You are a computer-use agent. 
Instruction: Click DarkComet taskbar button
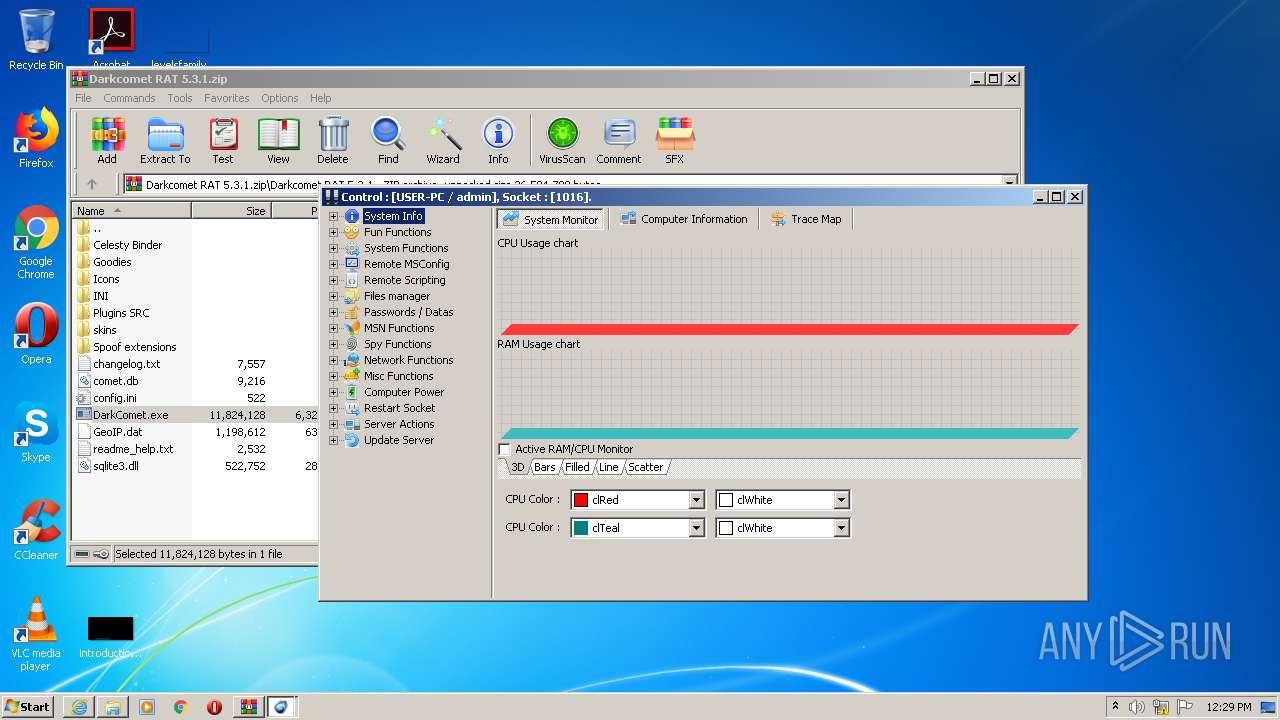pyautogui.click(x=282, y=707)
